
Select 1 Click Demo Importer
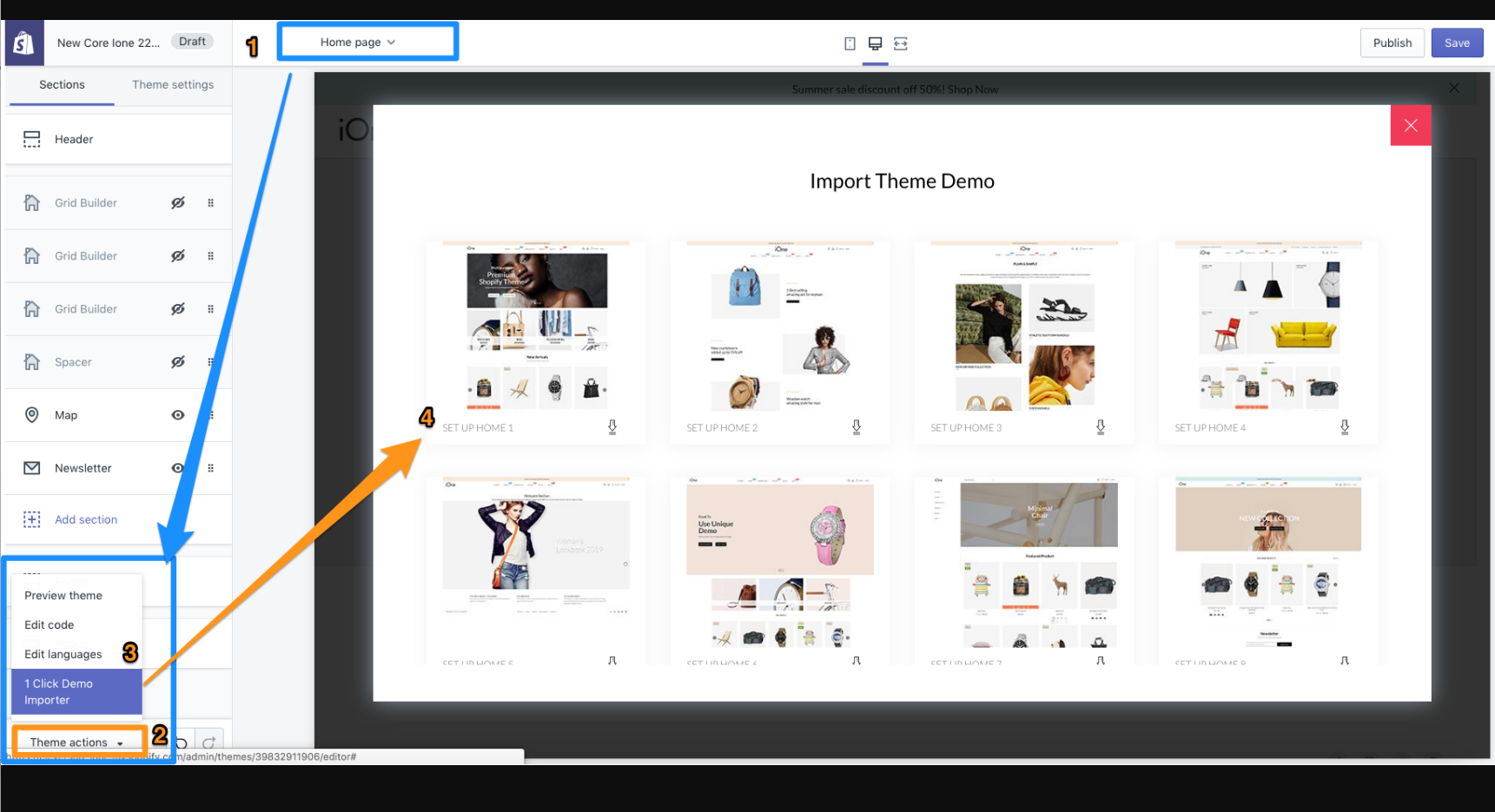point(76,692)
